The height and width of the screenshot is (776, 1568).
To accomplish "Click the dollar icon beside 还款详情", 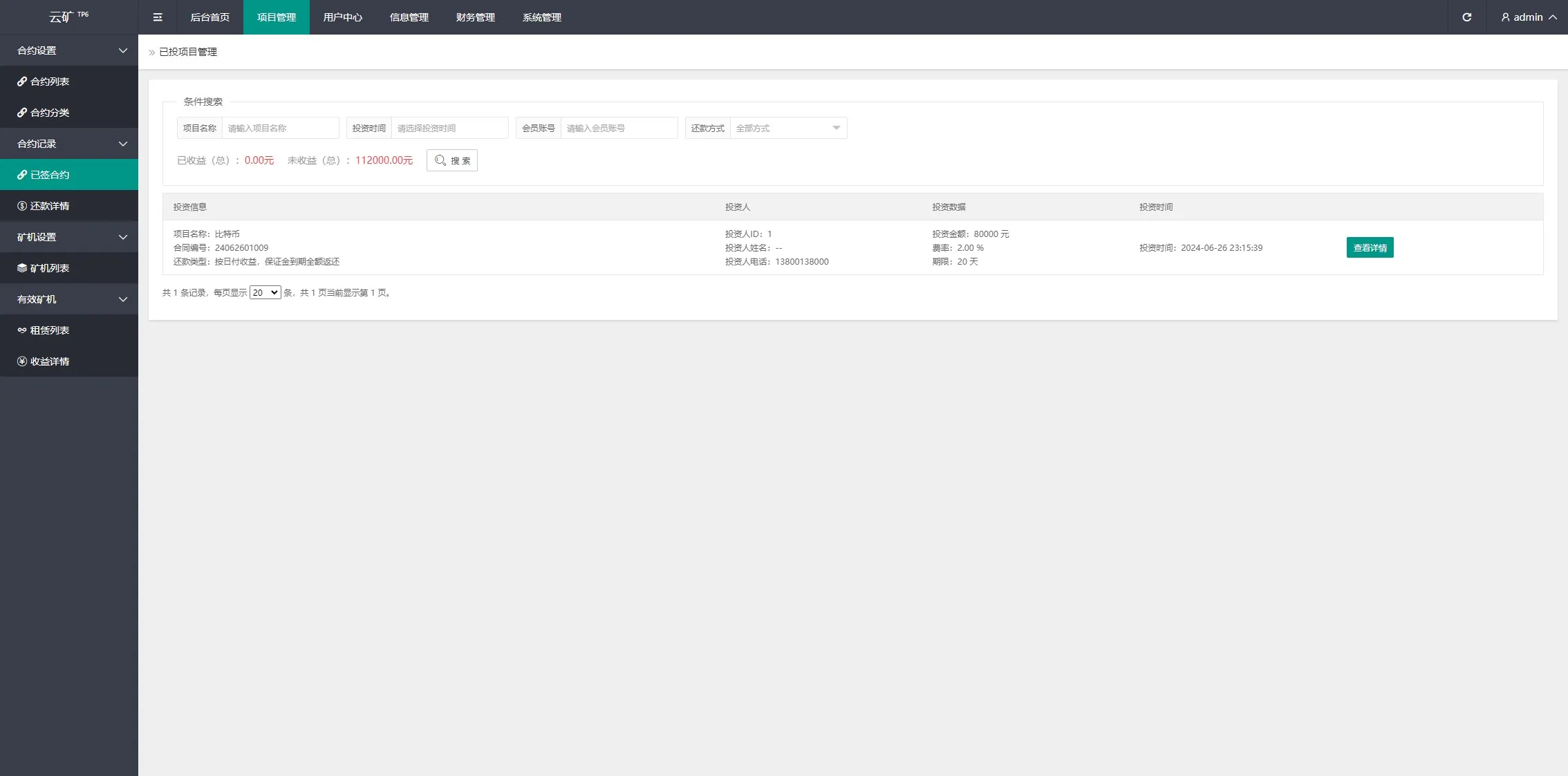I will pos(22,206).
